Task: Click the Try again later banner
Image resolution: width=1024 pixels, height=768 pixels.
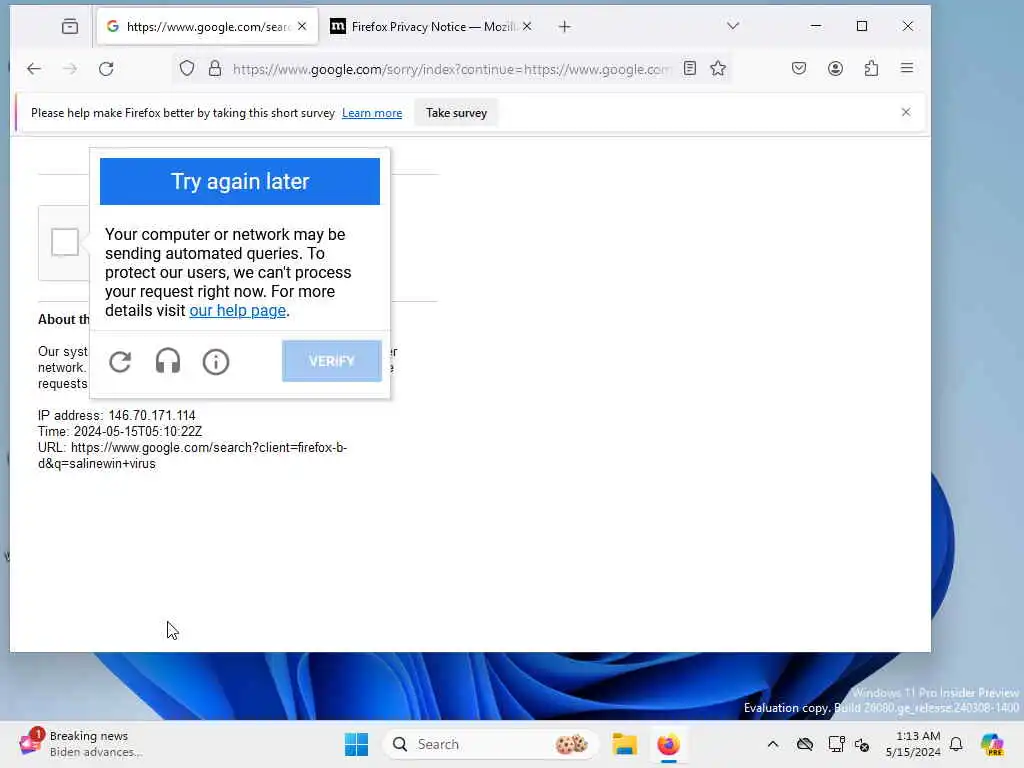Action: click(240, 182)
